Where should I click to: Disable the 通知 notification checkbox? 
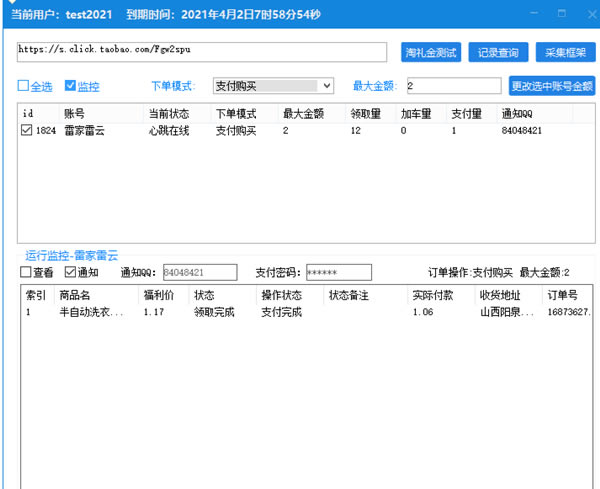pos(71,272)
